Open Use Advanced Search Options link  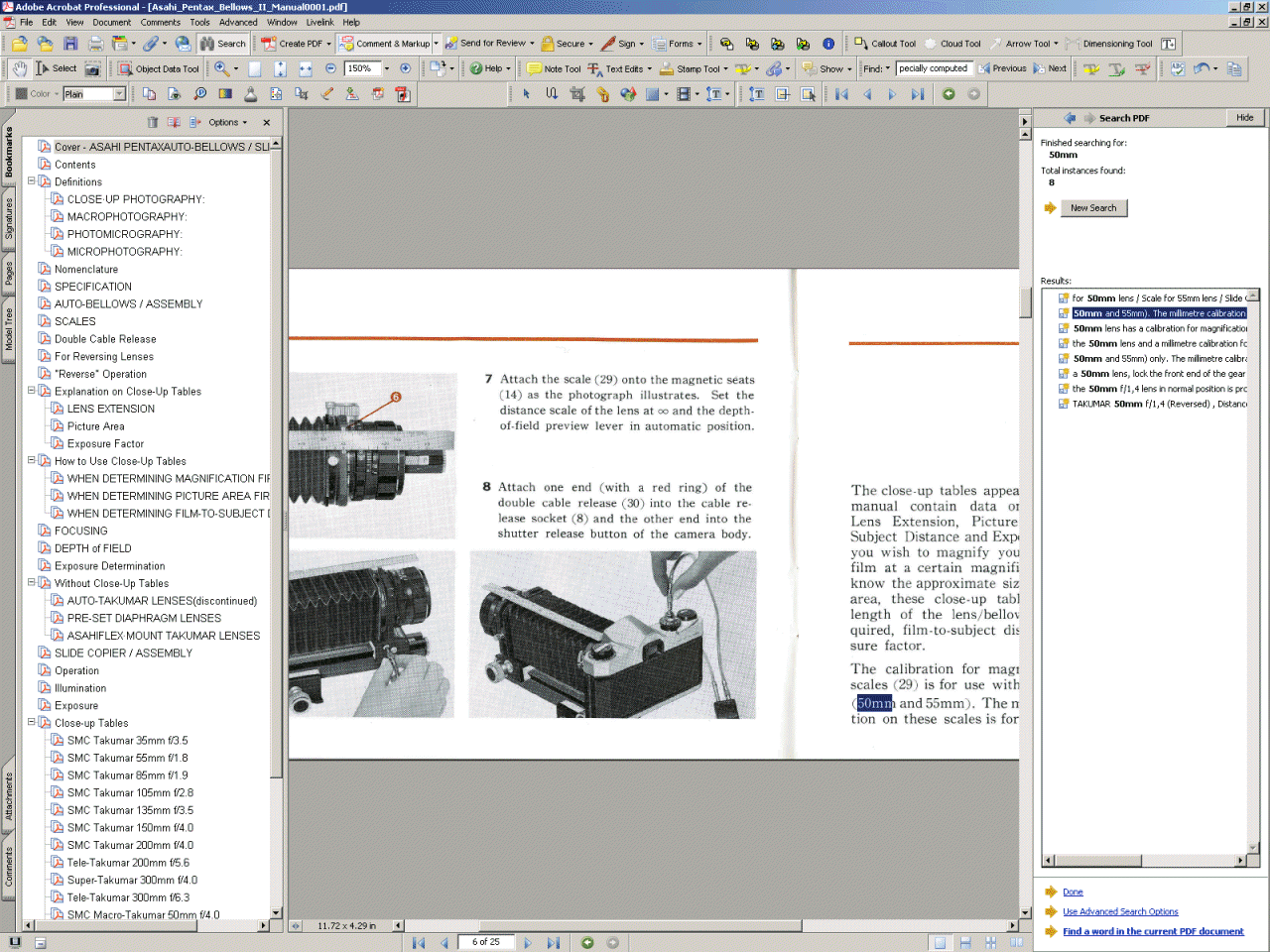pyautogui.click(x=1120, y=911)
